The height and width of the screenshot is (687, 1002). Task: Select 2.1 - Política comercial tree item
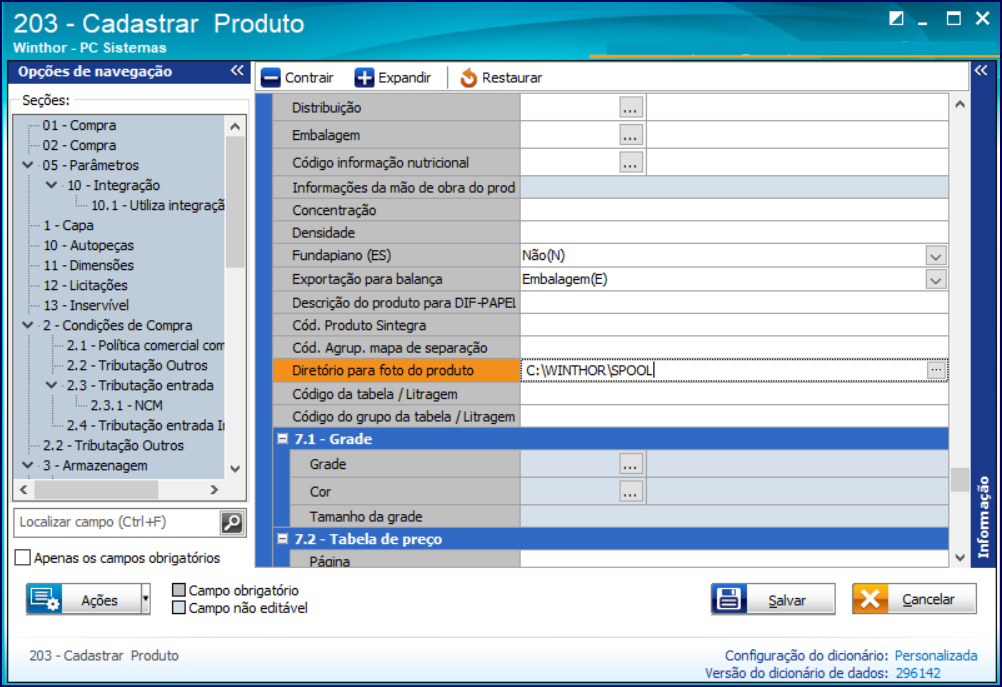[x=145, y=345]
